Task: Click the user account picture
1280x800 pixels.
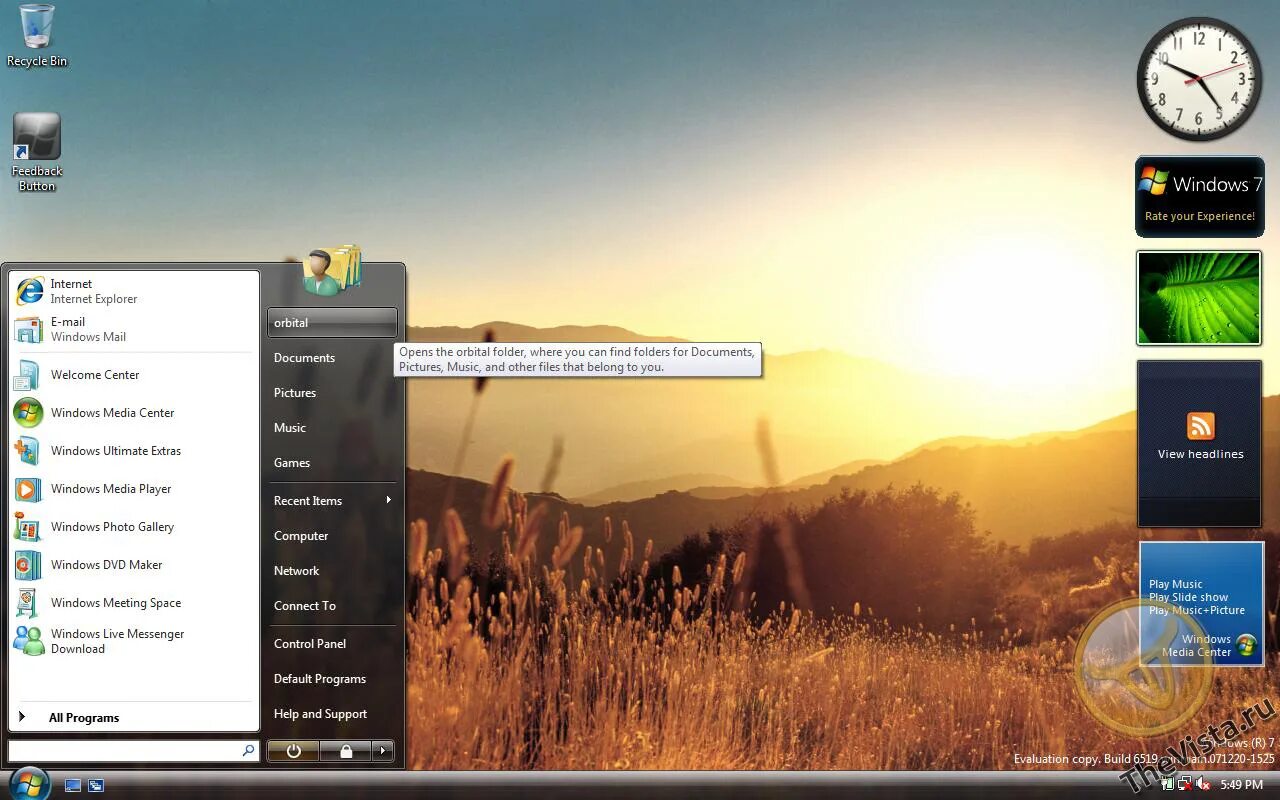Action: click(x=331, y=270)
